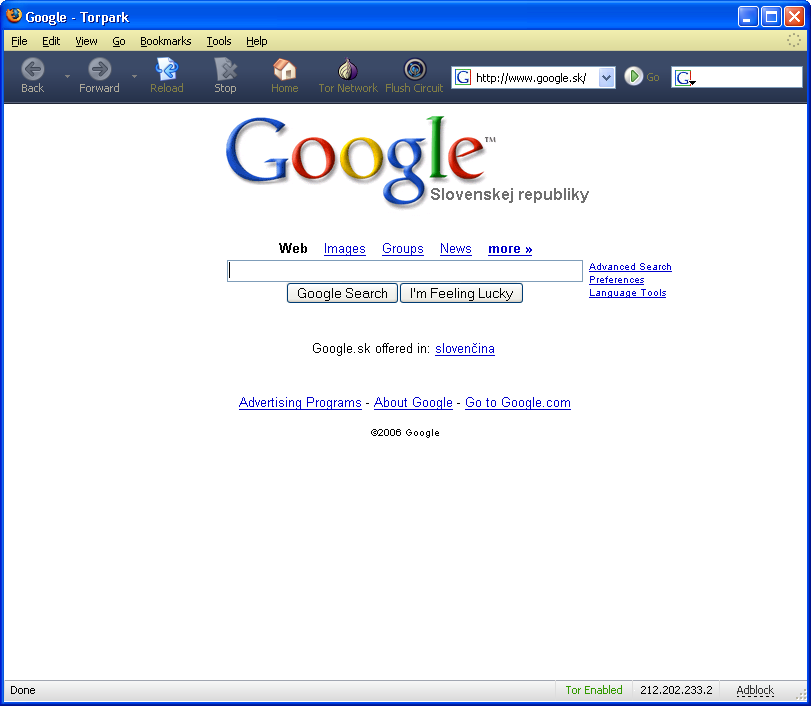Open the Groups search link
The height and width of the screenshot is (706, 811).
(402, 249)
